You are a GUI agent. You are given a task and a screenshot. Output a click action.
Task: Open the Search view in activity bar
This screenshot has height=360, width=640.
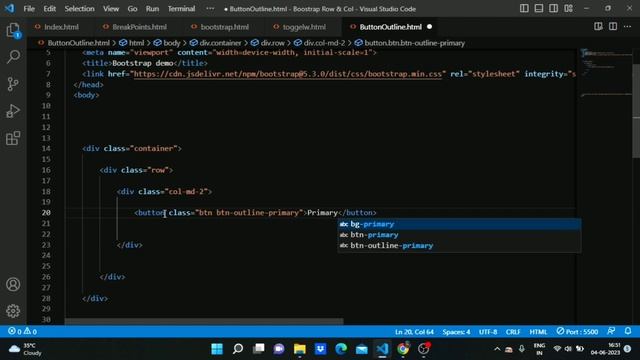pos(13,56)
